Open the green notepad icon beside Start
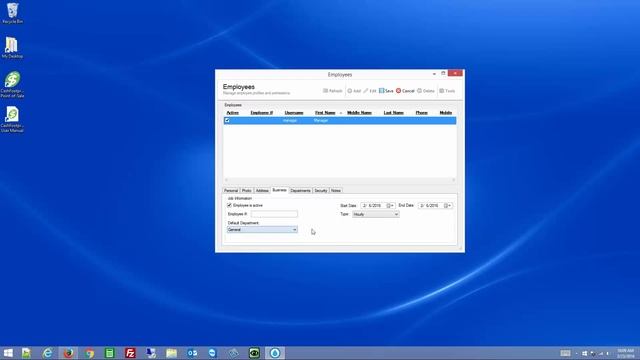640x360 pixels. pyautogui.click(x=26, y=353)
